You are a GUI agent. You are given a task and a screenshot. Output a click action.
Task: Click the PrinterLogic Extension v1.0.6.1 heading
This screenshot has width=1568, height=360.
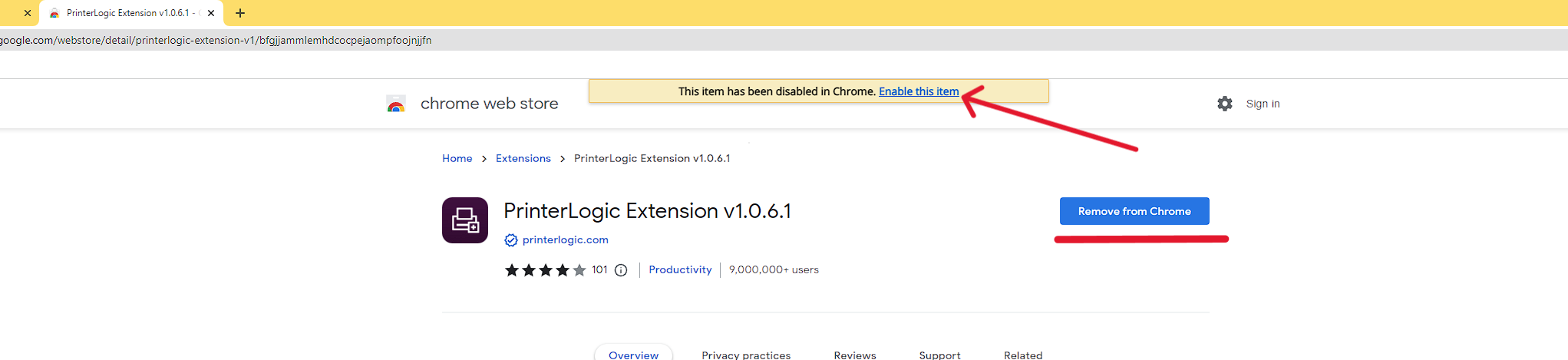click(647, 211)
